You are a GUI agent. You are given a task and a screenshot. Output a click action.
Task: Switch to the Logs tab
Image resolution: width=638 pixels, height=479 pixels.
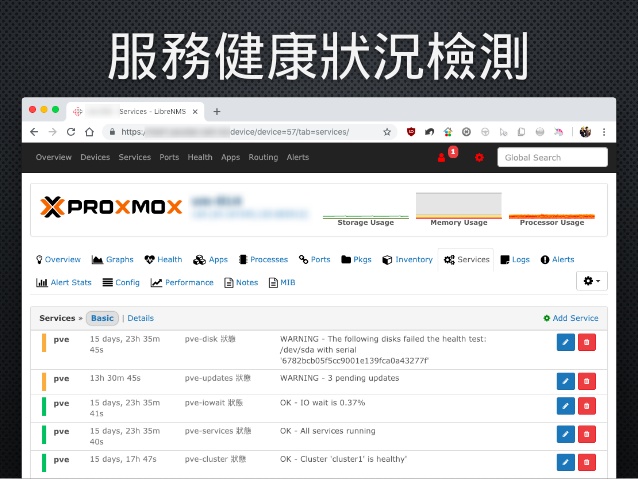click(515, 260)
